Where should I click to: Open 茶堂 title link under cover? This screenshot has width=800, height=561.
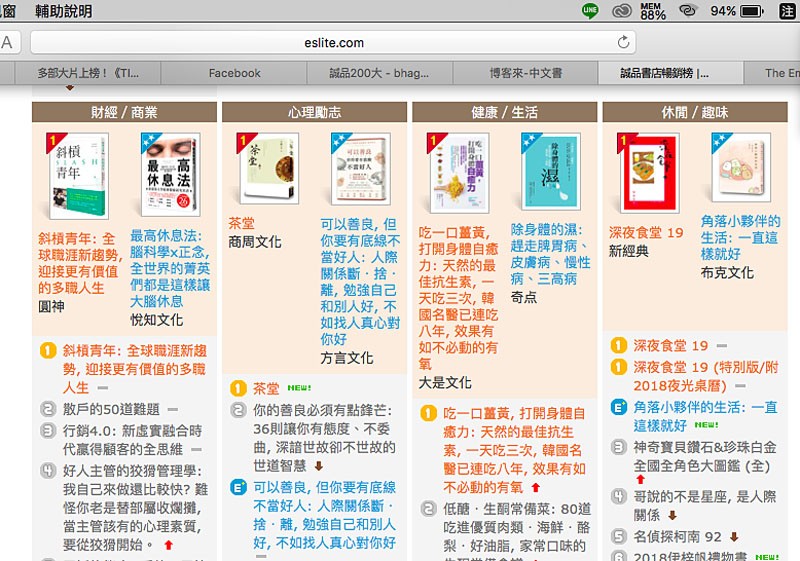pos(241,223)
